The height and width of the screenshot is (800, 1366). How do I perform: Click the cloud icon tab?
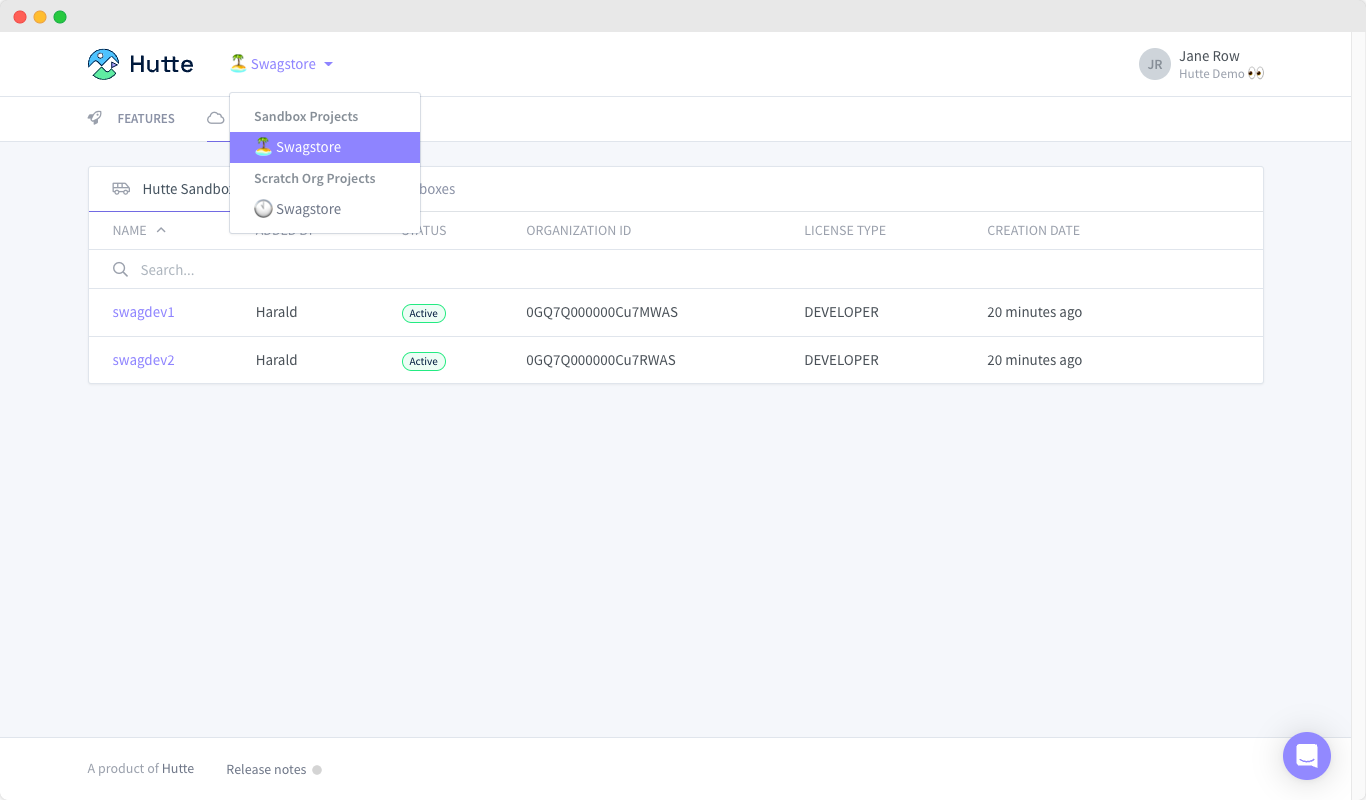click(x=216, y=118)
